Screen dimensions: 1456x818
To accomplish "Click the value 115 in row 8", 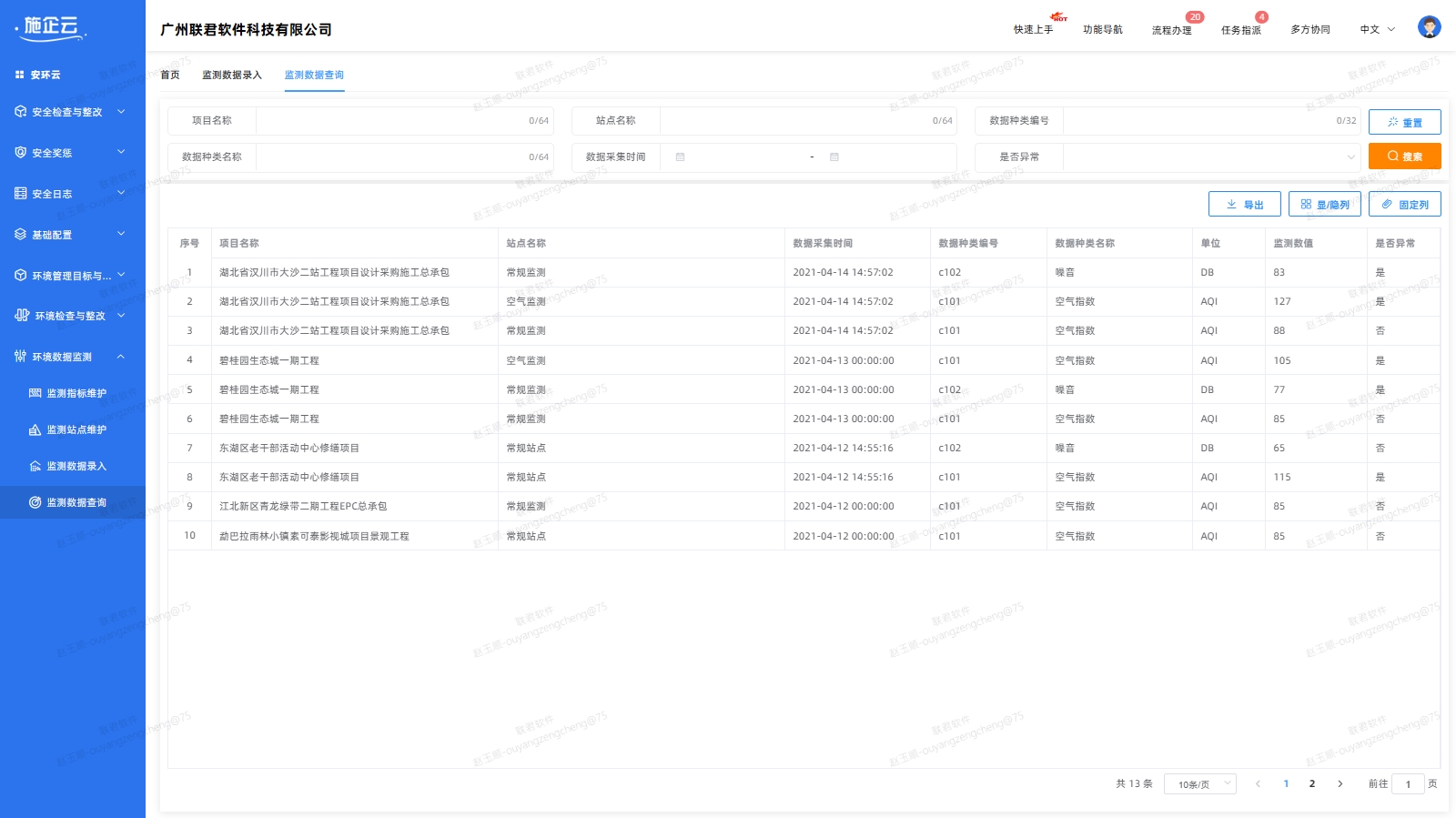I will click(1282, 477).
